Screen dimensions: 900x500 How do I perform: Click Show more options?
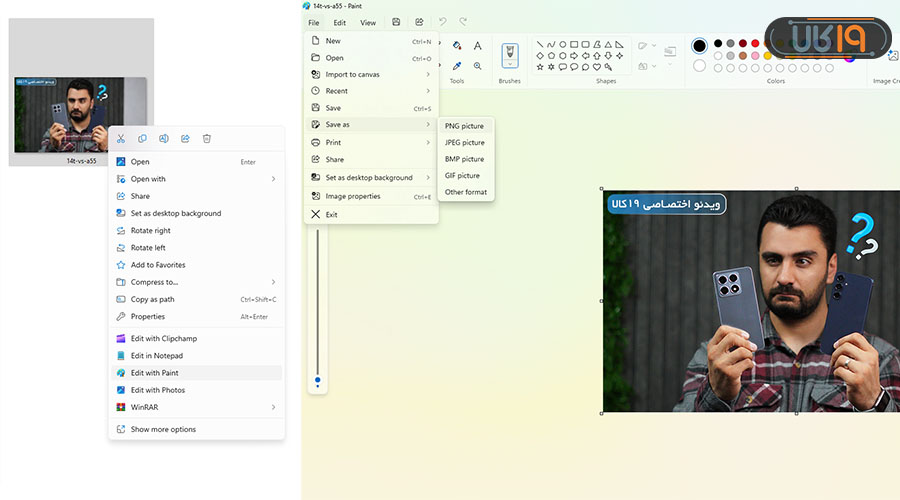163,430
